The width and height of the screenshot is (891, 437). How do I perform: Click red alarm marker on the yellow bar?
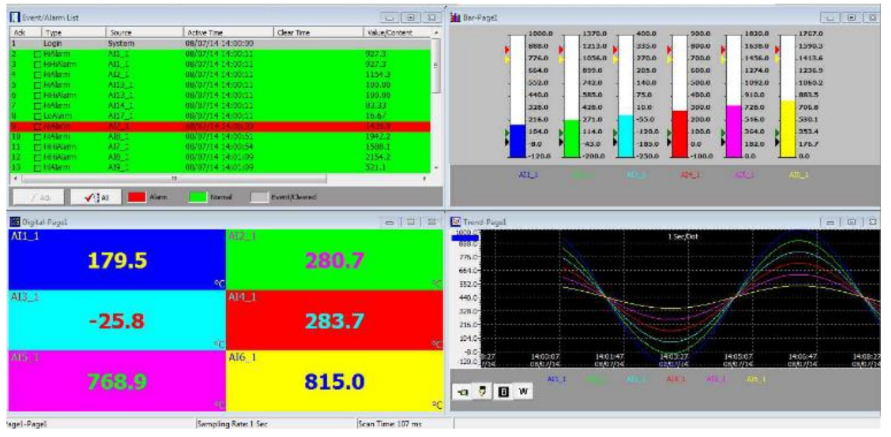tap(778, 51)
